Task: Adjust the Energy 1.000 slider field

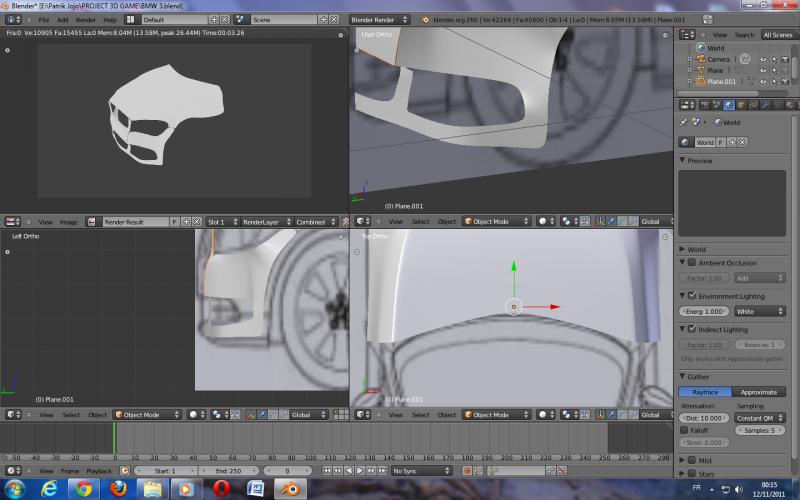Action: 704,311
